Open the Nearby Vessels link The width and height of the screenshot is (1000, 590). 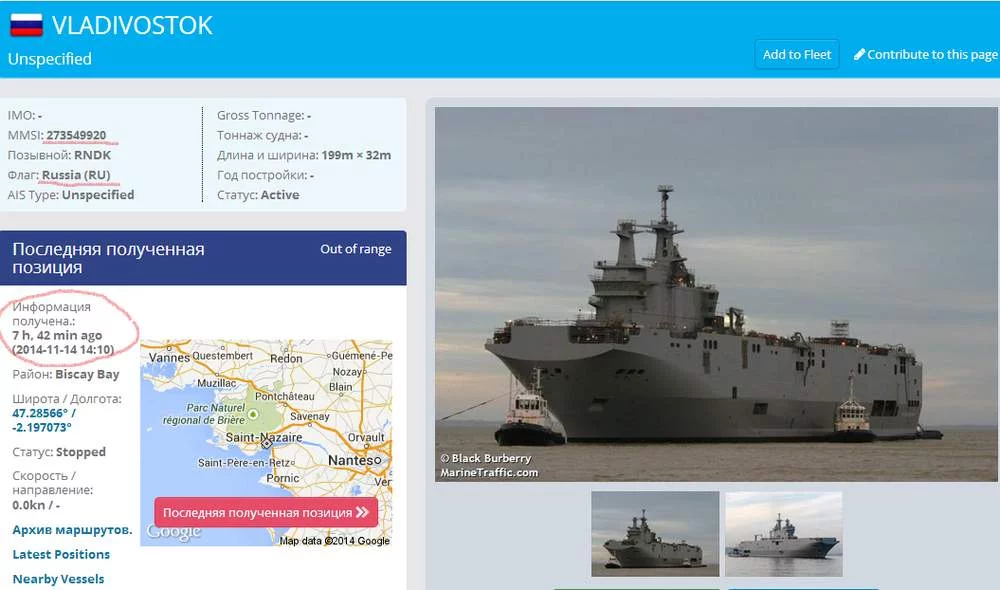(x=58, y=579)
